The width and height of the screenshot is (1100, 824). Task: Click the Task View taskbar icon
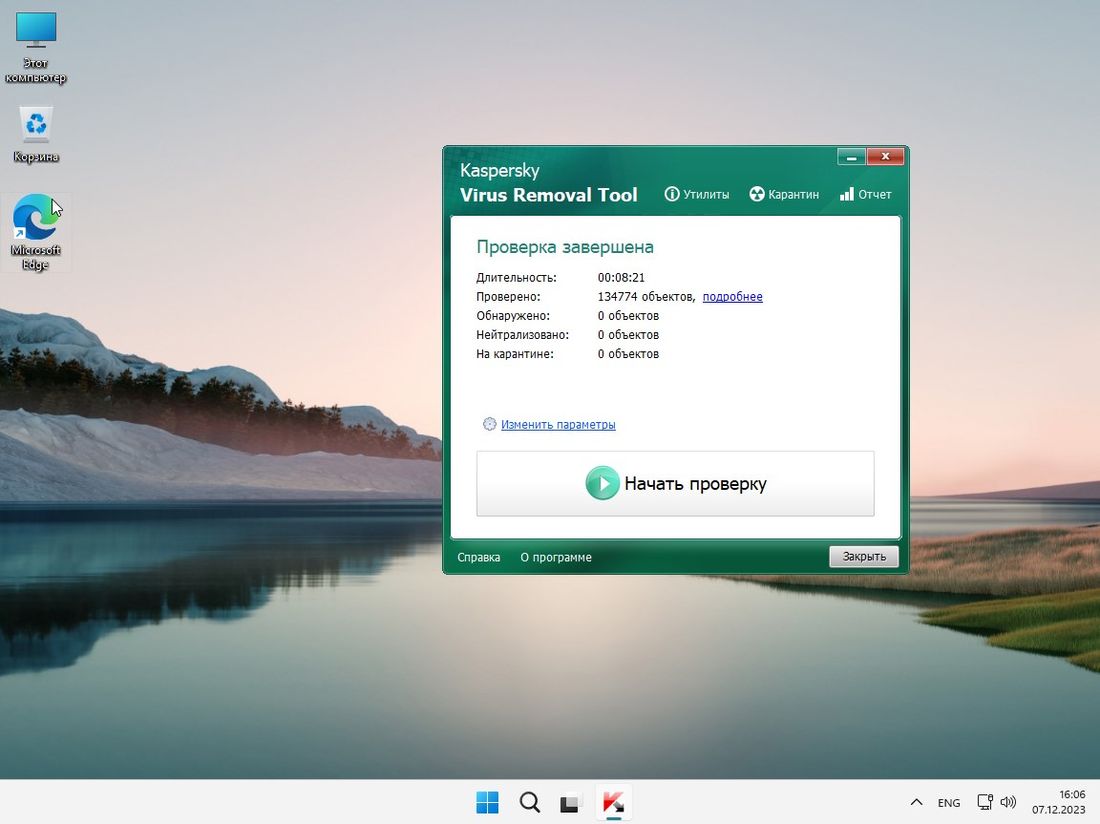[570, 802]
